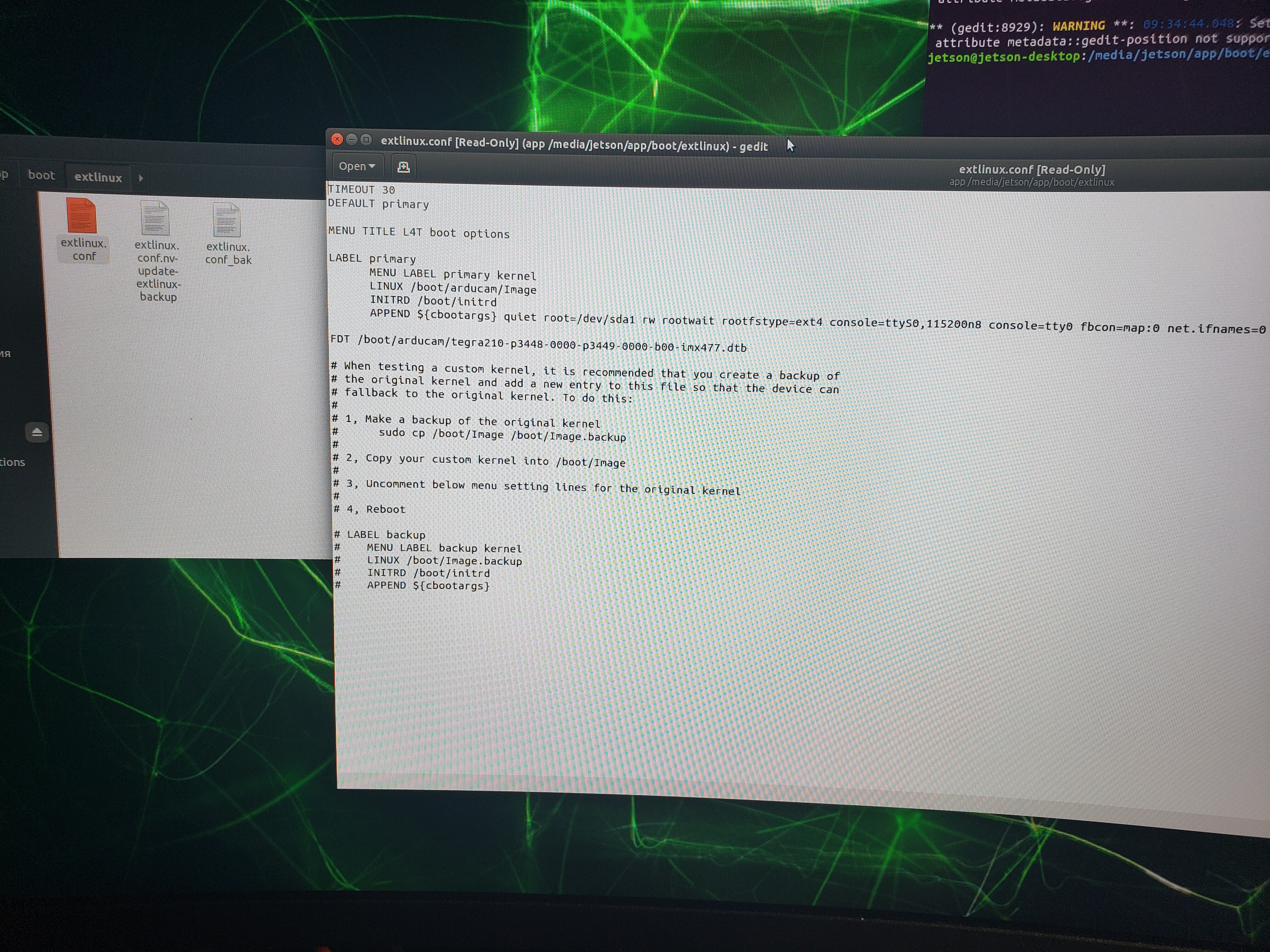Select the extlinux breadcrumb in file manager
The image size is (1270, 952).
[x=98, y=177]
